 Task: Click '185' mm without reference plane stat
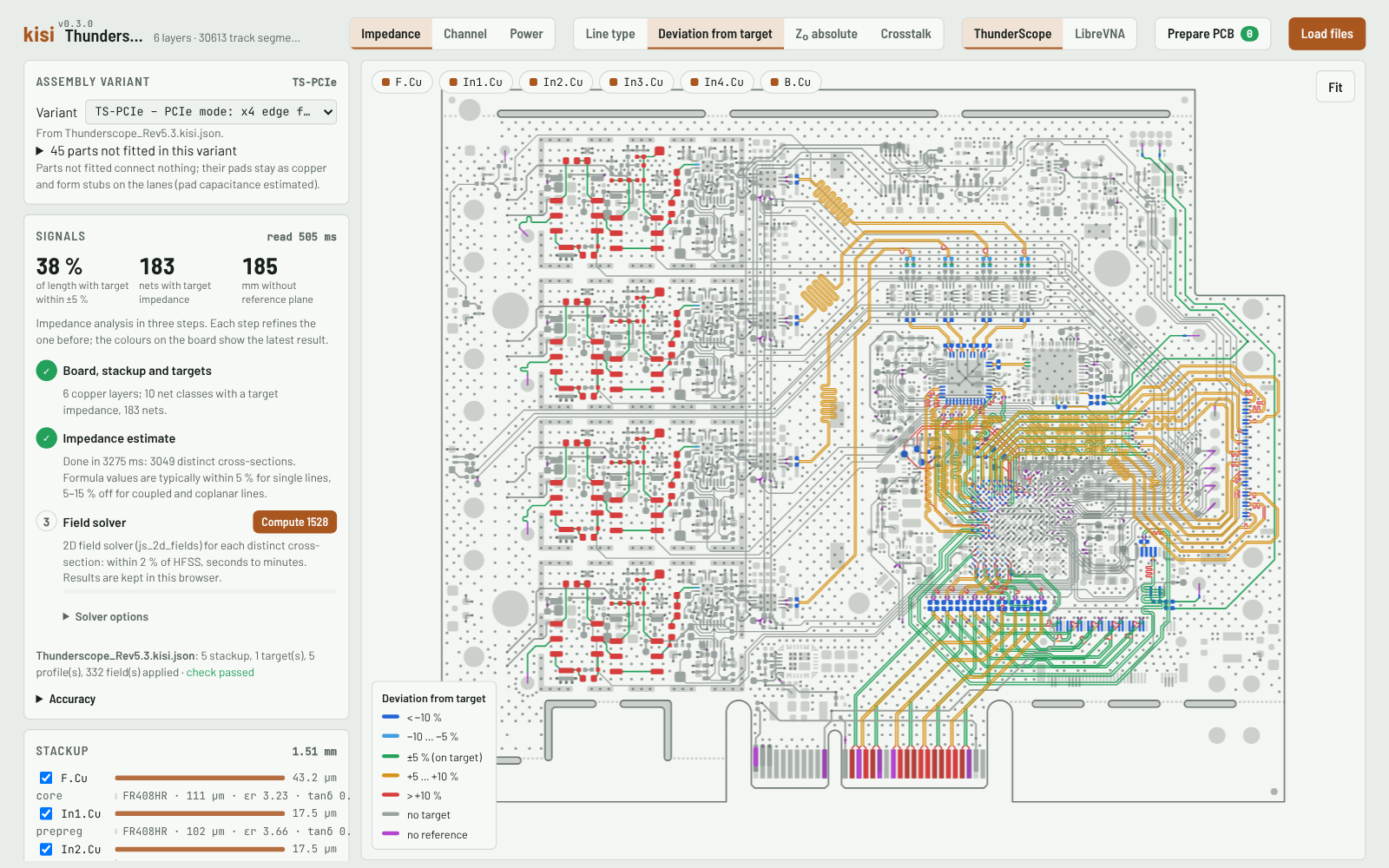[x=260, y=266]
